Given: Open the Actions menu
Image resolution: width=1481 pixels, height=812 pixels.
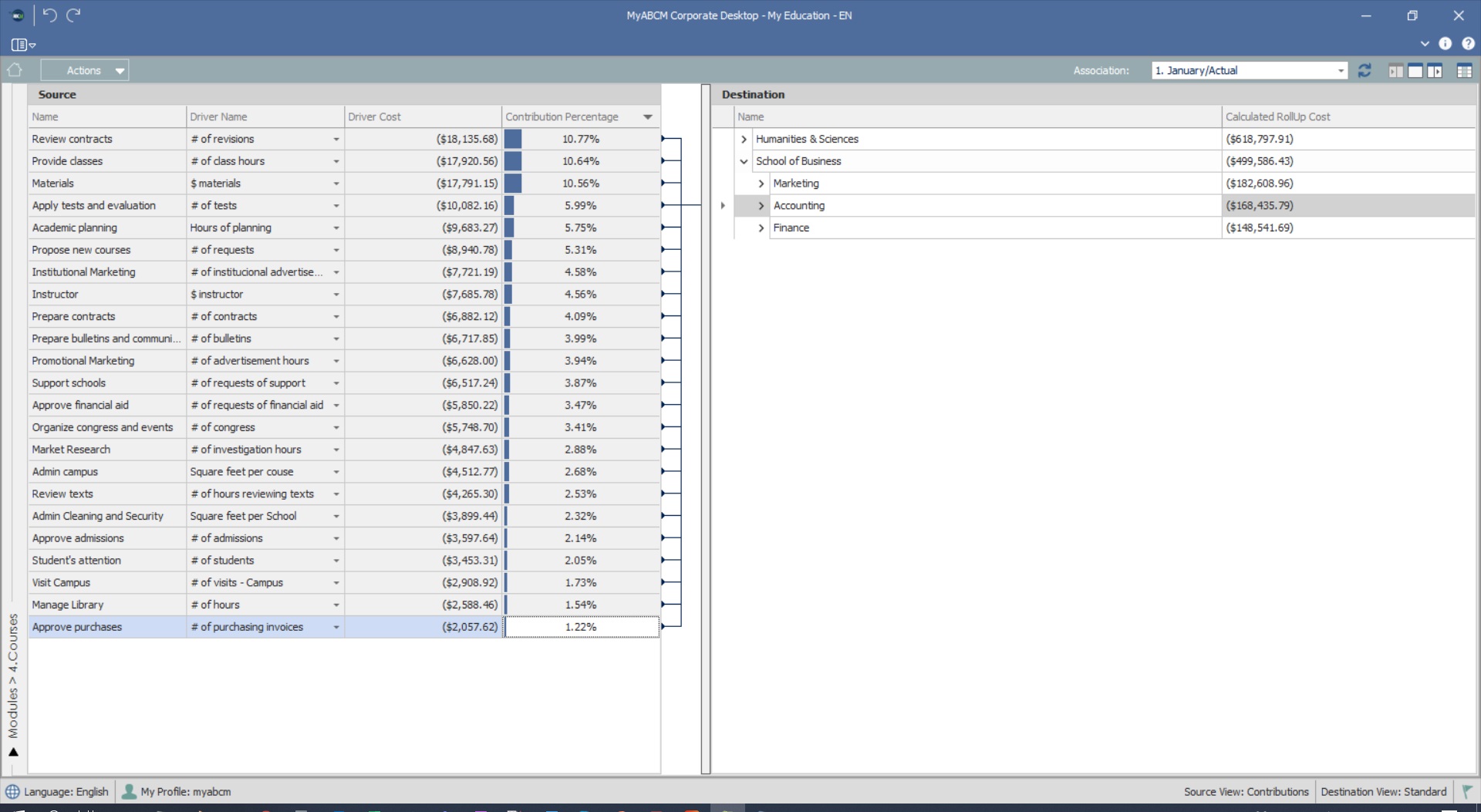Looking at the screenshot, I should point(85,70).
